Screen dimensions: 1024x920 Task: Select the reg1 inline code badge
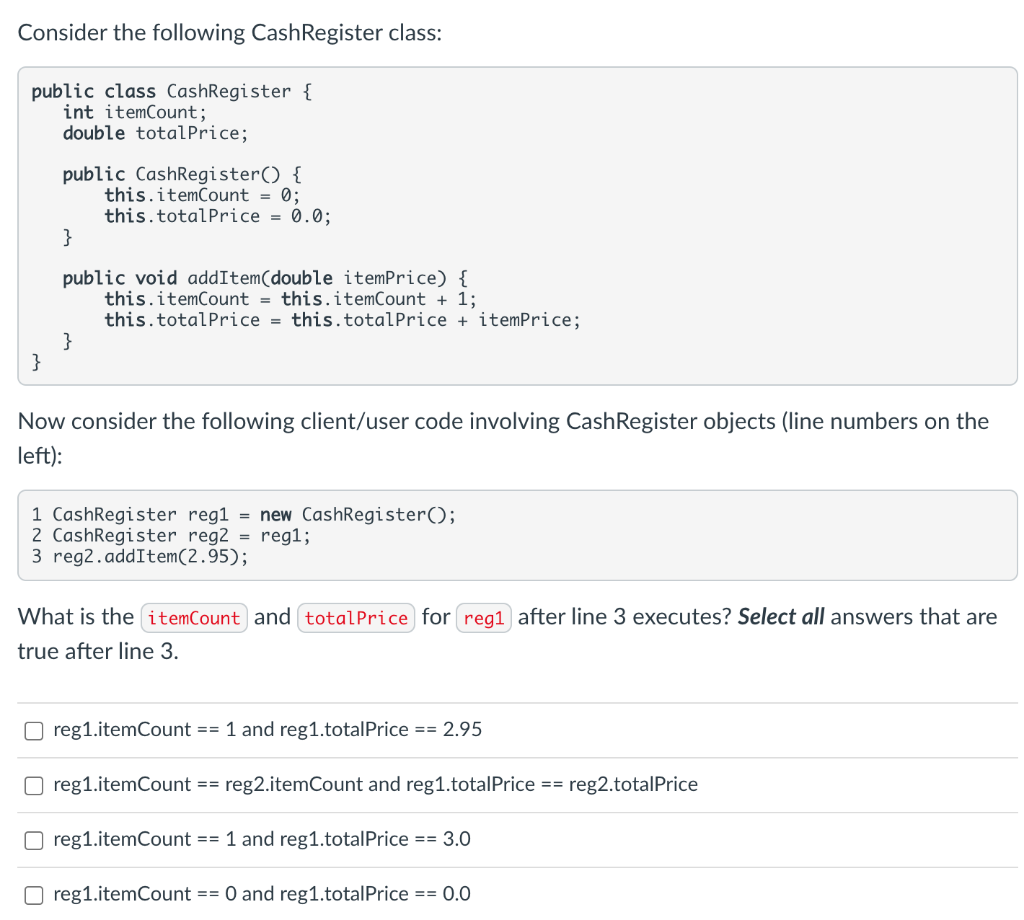coord(484,617)
